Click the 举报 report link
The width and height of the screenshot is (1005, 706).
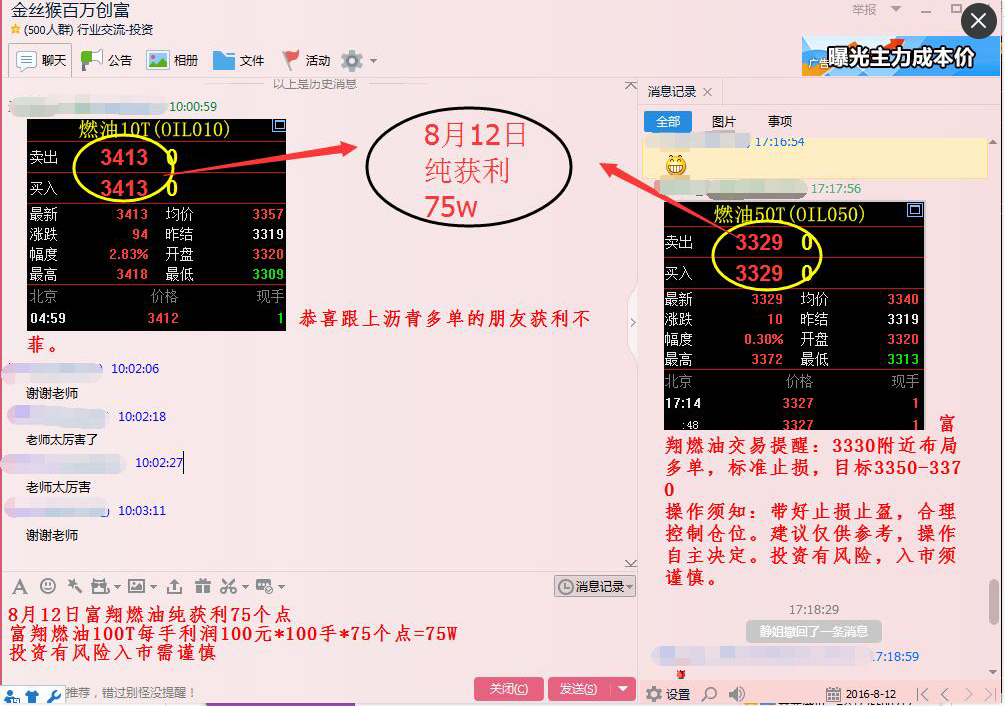864,10
